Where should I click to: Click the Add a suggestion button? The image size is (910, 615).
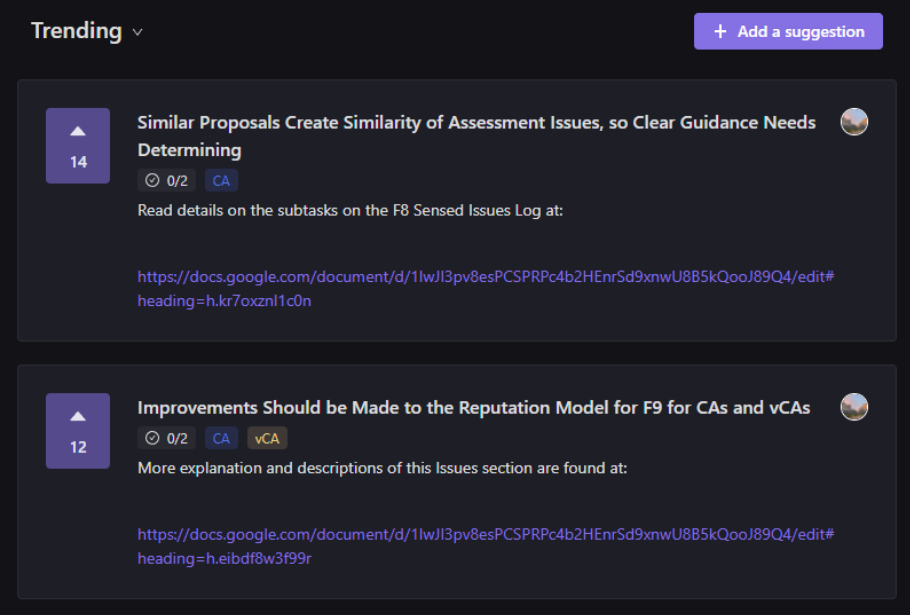pos(788,31)
